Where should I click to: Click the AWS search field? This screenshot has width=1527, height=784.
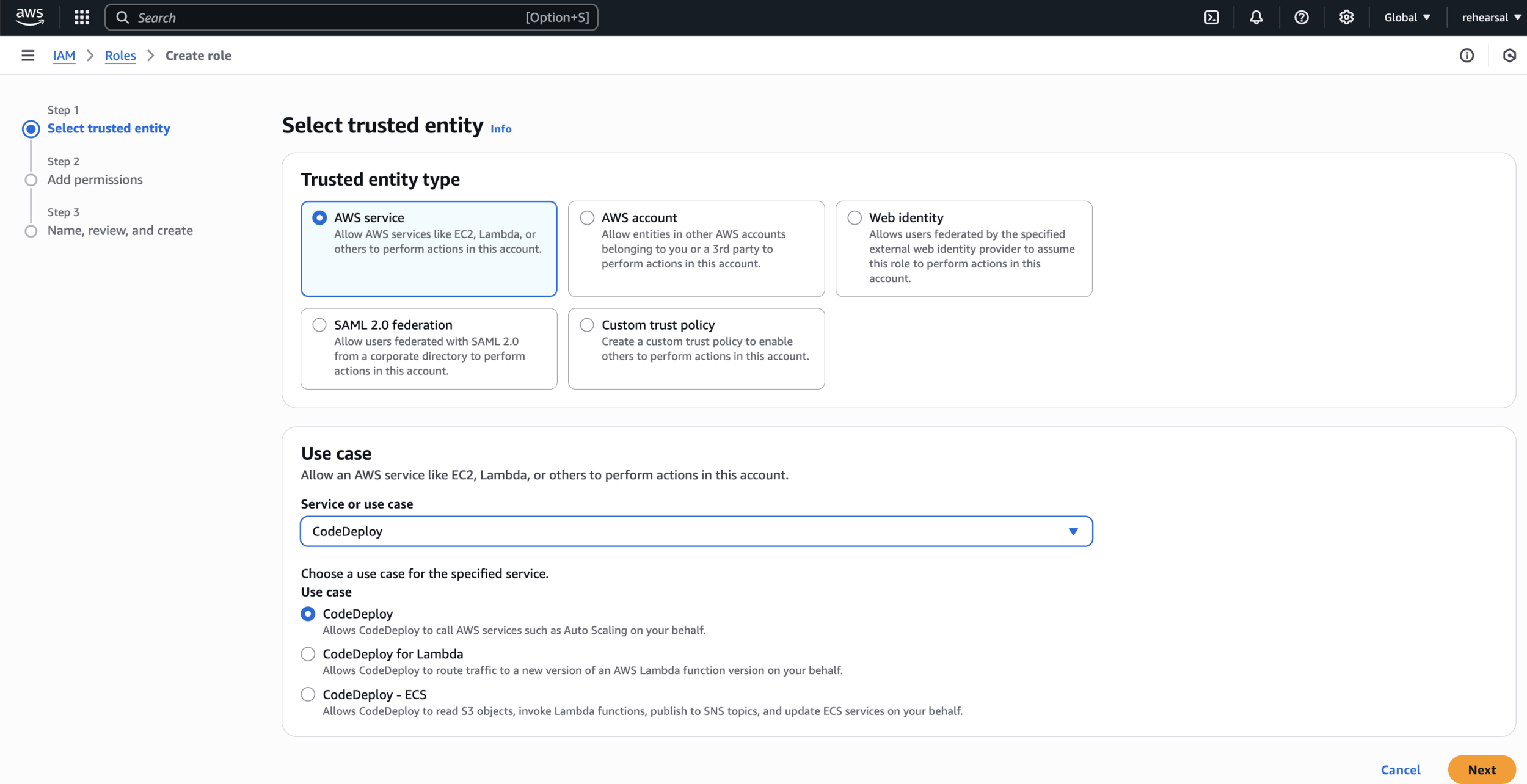click(351, 17)
